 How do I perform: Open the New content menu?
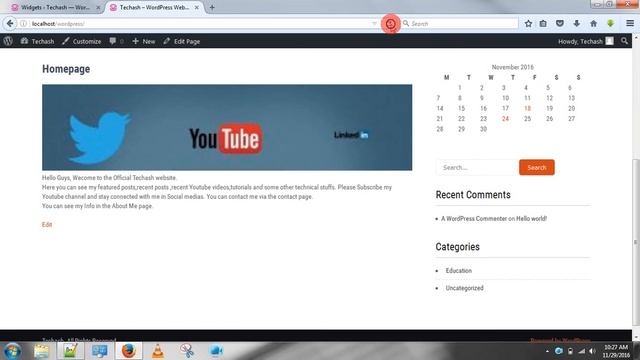pyautogui.click(x=144, y=41)
